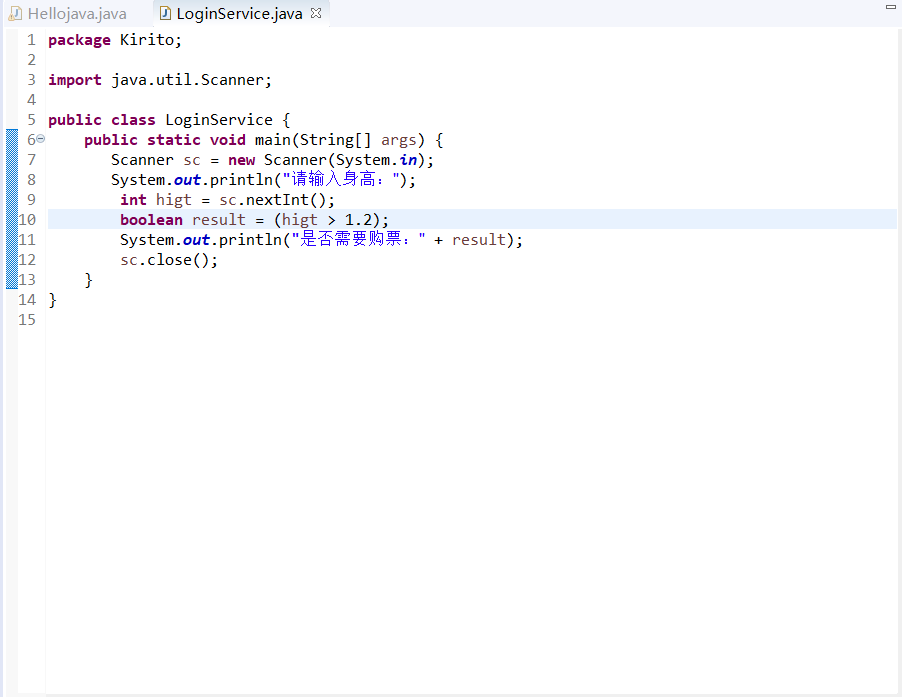The image size is (902, 697).
Task: Click 'sc.nextInt()' on line 9
Action: point(272,200)
